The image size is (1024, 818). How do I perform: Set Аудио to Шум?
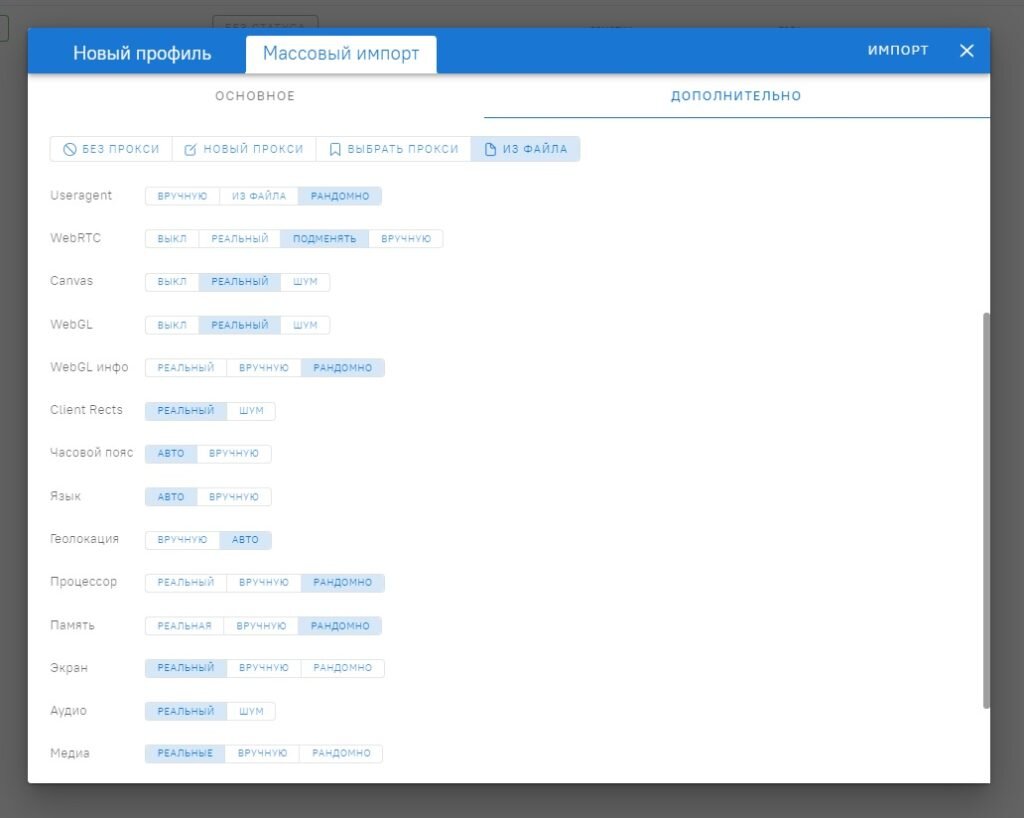(x=251, y=711)
